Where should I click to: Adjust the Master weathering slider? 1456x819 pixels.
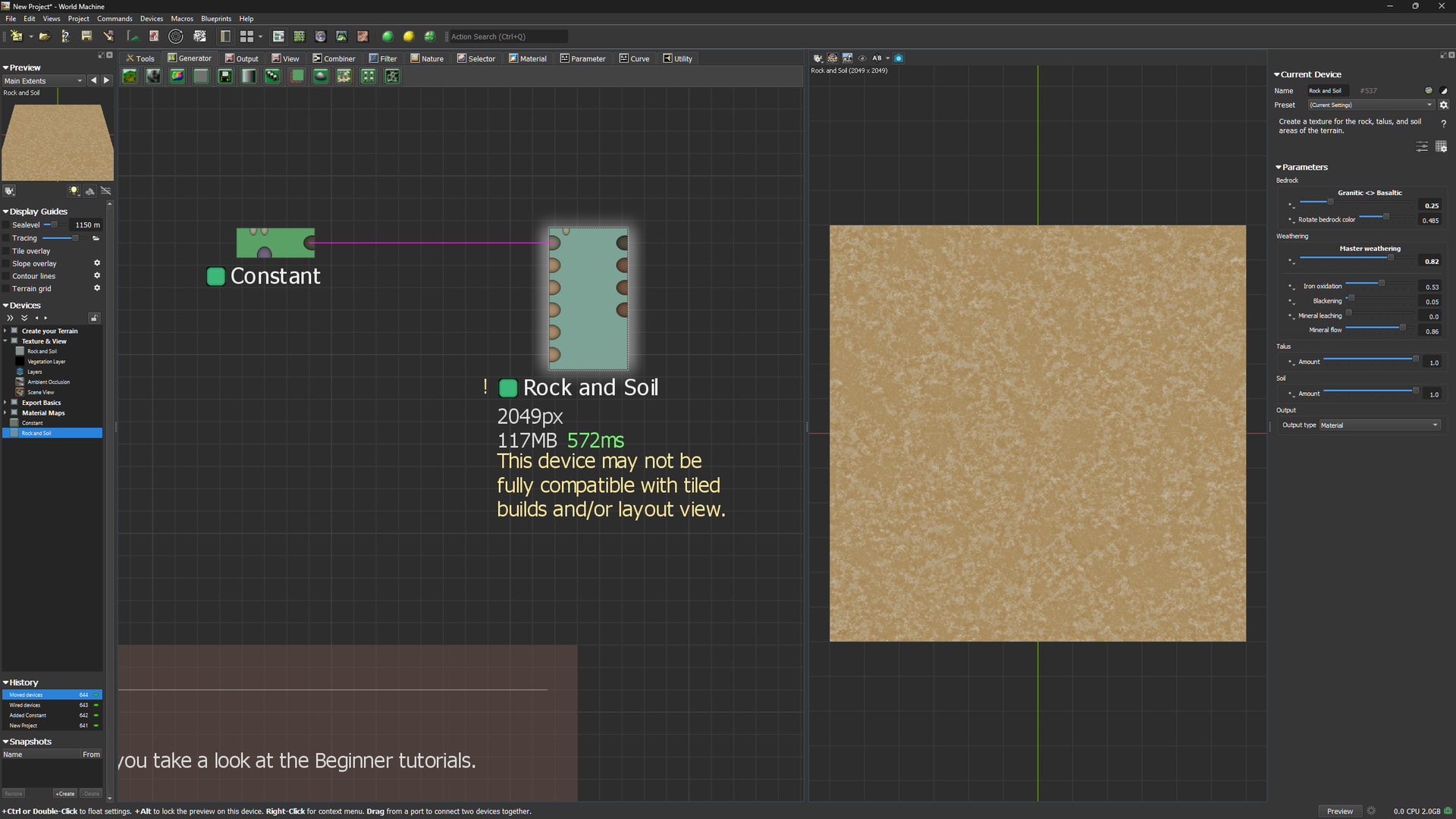tap(1357, 259)
